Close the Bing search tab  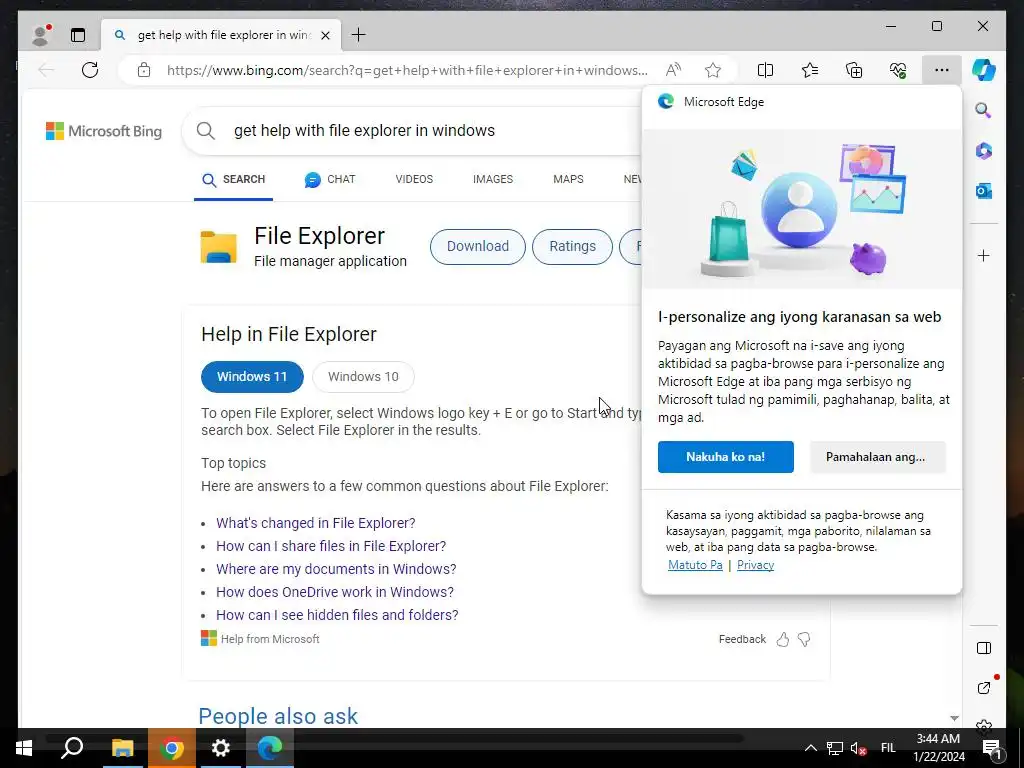click(325, 35)
